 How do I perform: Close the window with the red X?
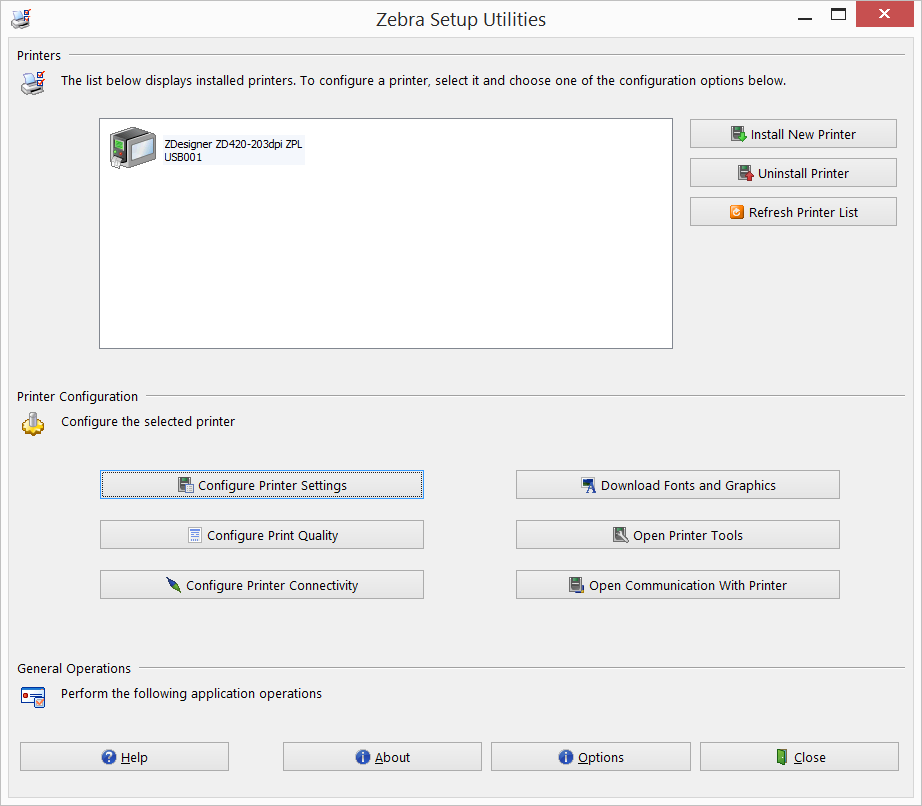click(884, 14)
